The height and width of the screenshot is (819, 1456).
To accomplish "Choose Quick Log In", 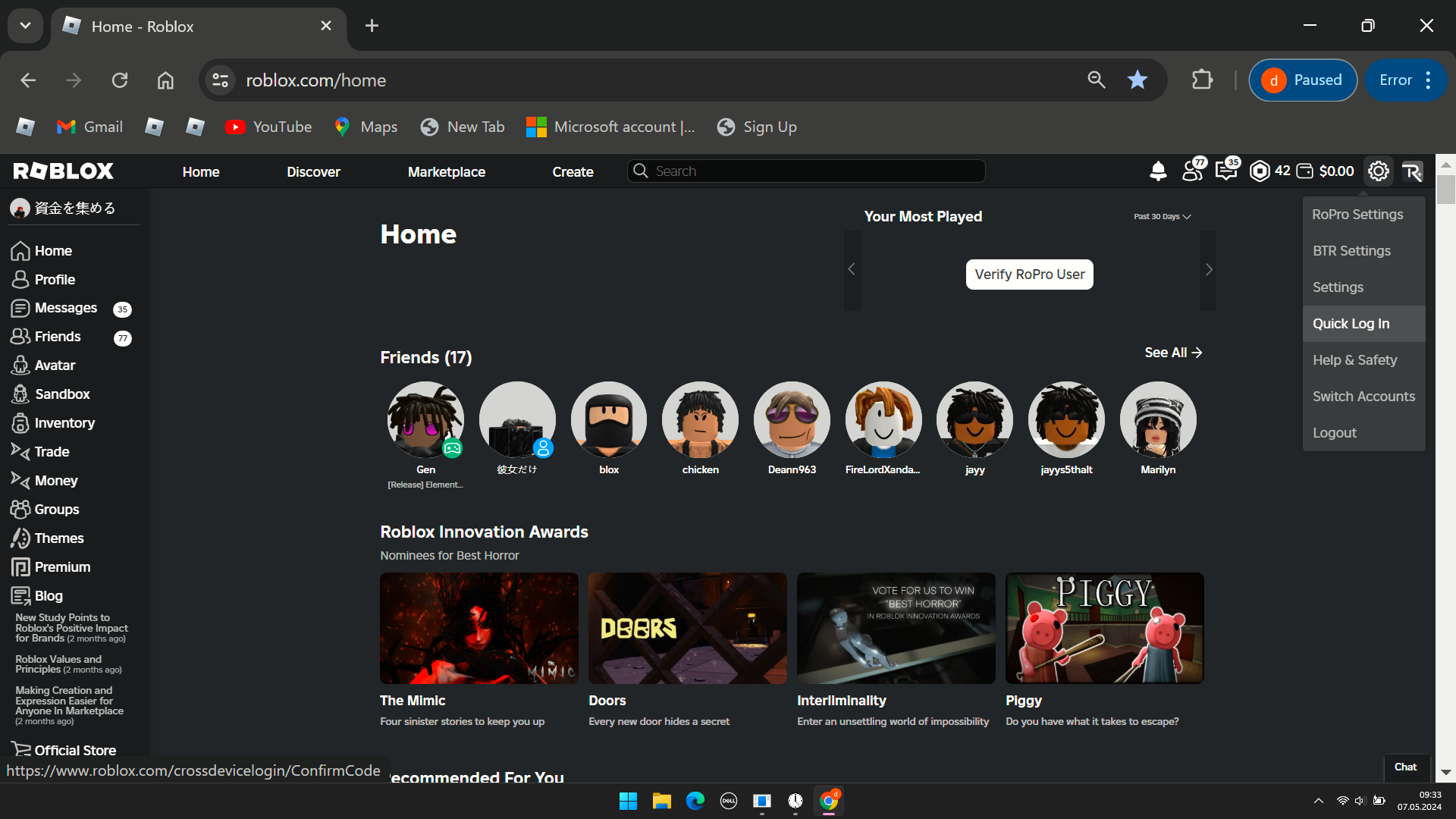I will pos(1364,324).
